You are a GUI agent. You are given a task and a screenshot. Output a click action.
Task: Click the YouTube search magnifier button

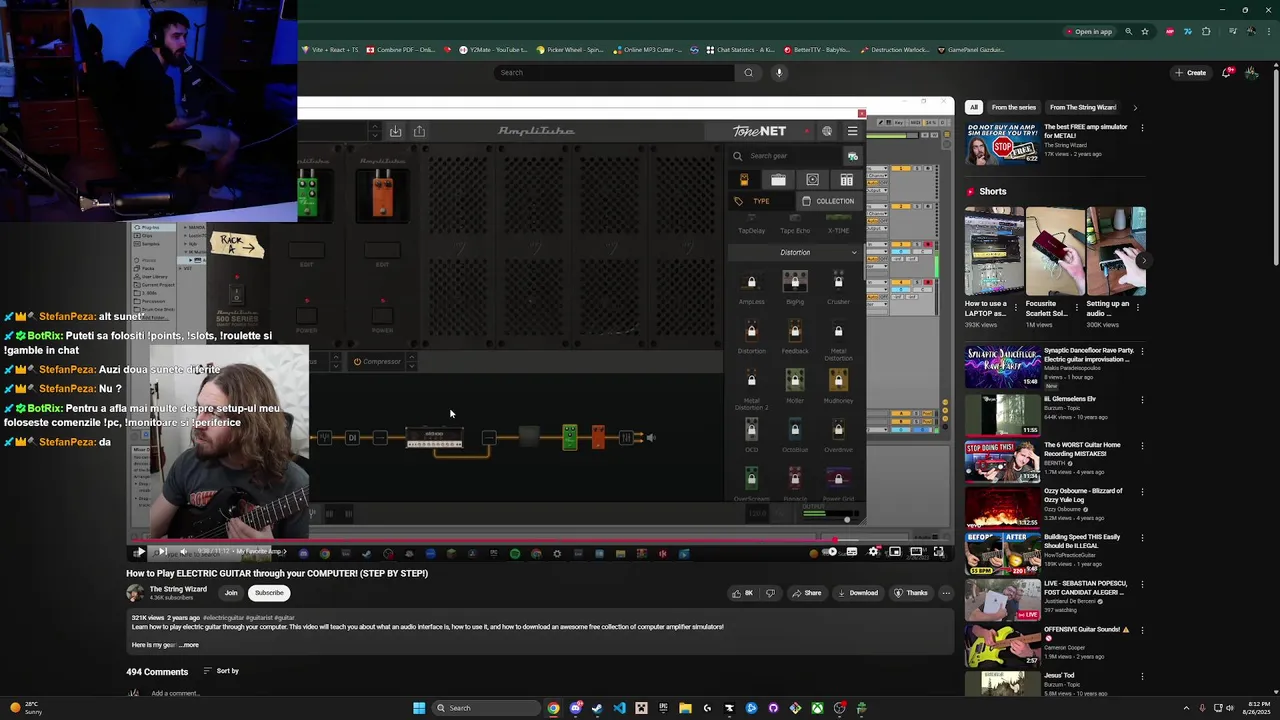click(x=748, y=72)
